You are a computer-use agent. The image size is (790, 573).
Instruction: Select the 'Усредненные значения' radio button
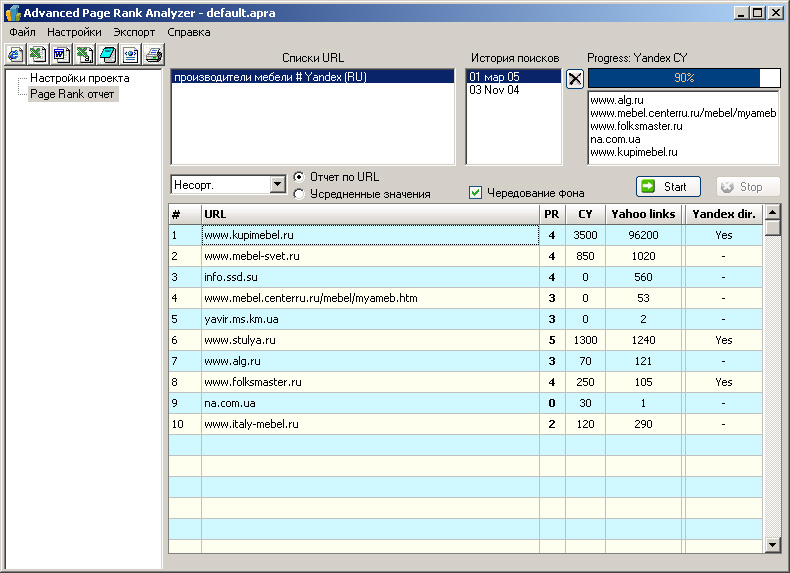point(299,194)
